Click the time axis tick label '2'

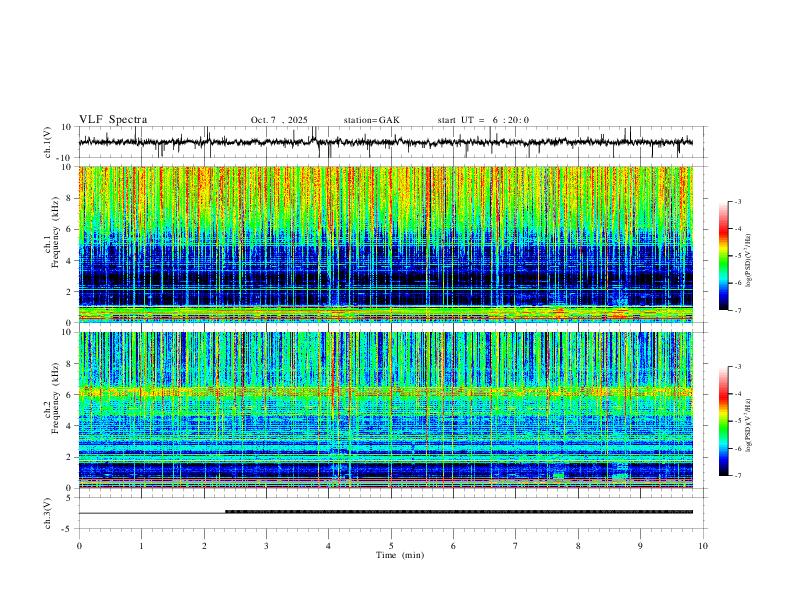pyautogui.click(x=204, y=546)
